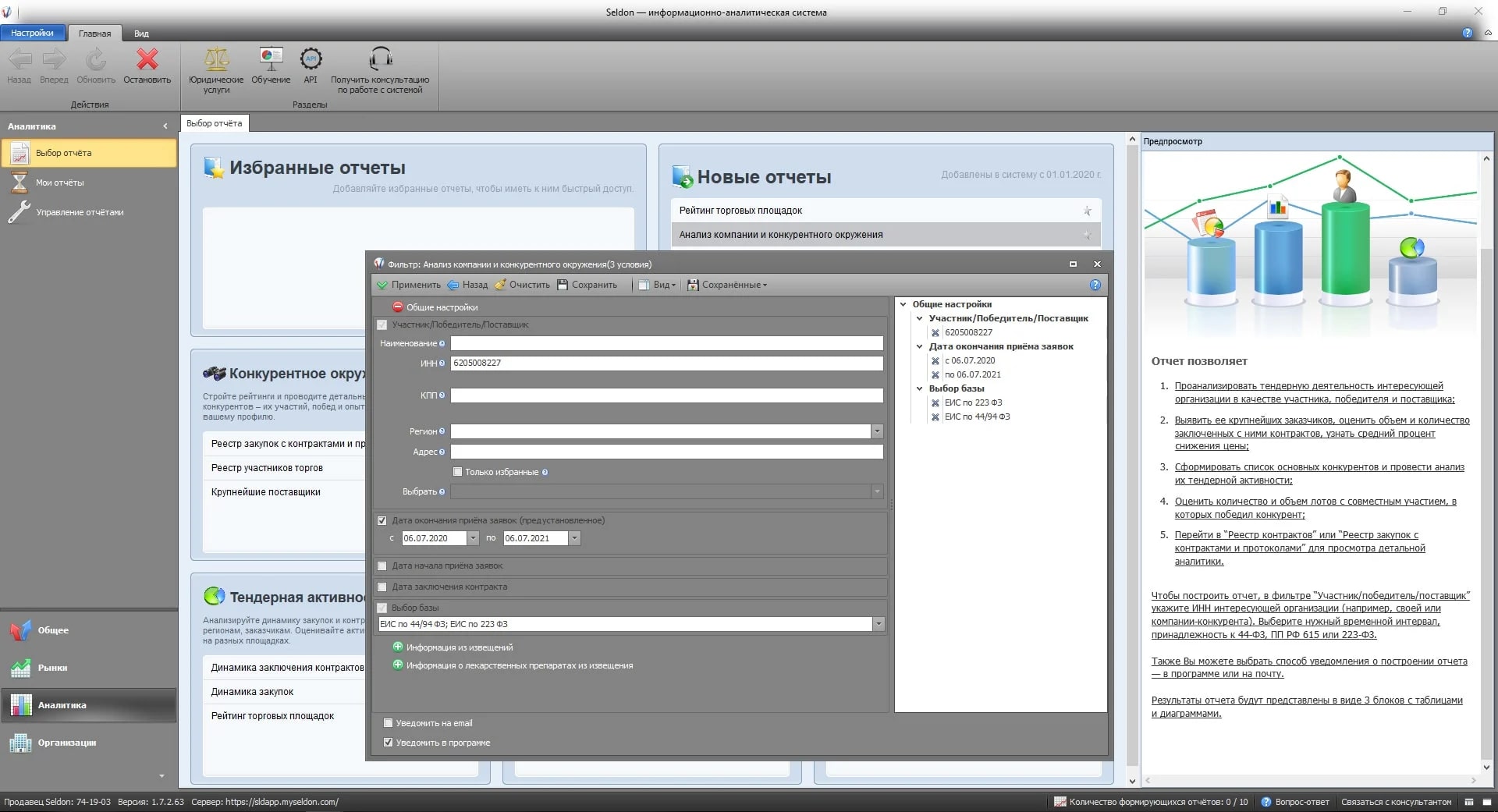
Task: Open the API section icon
Action: [311, 59]
